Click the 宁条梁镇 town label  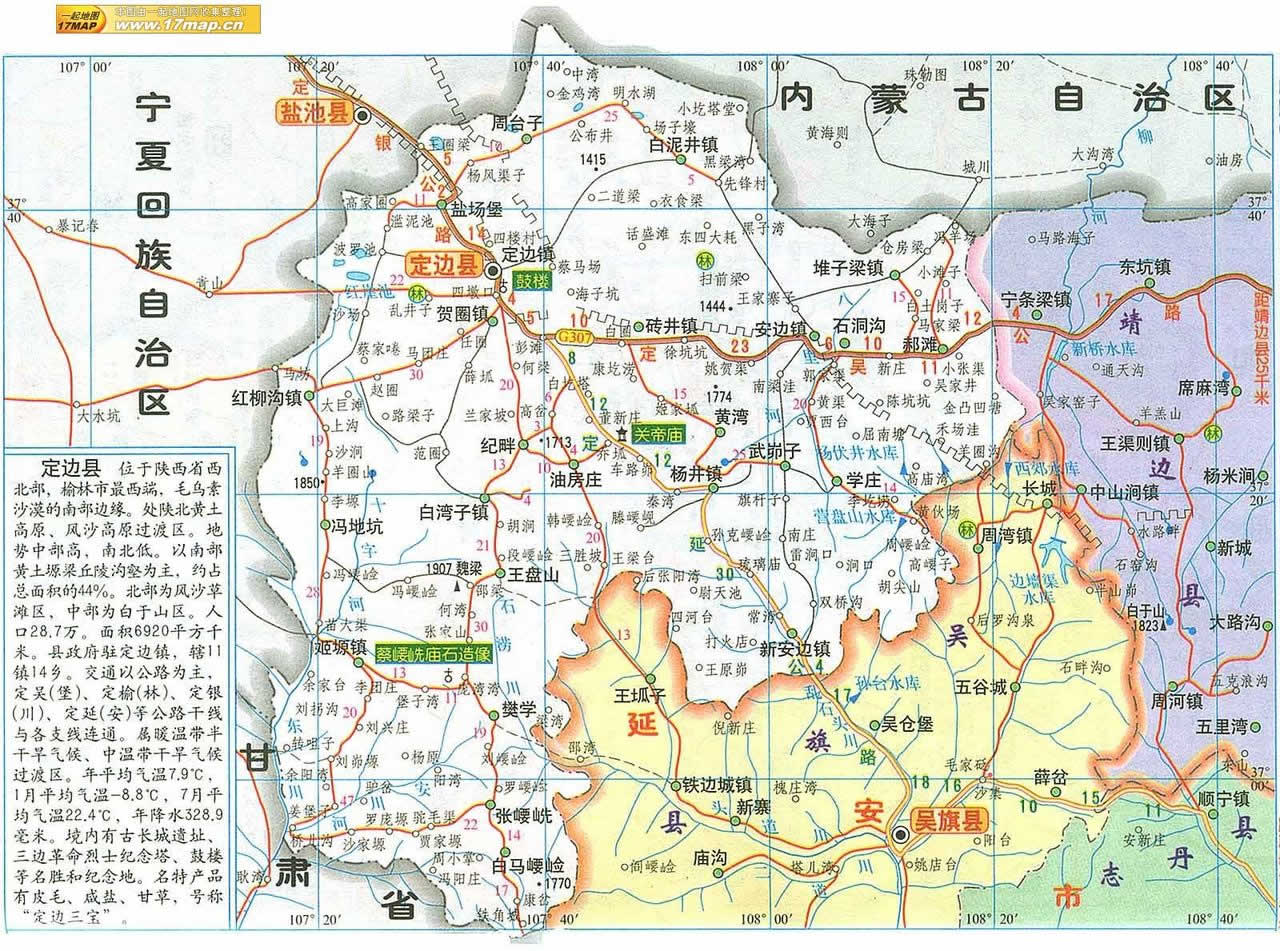pyautogui.click(x=1036, y=299)
